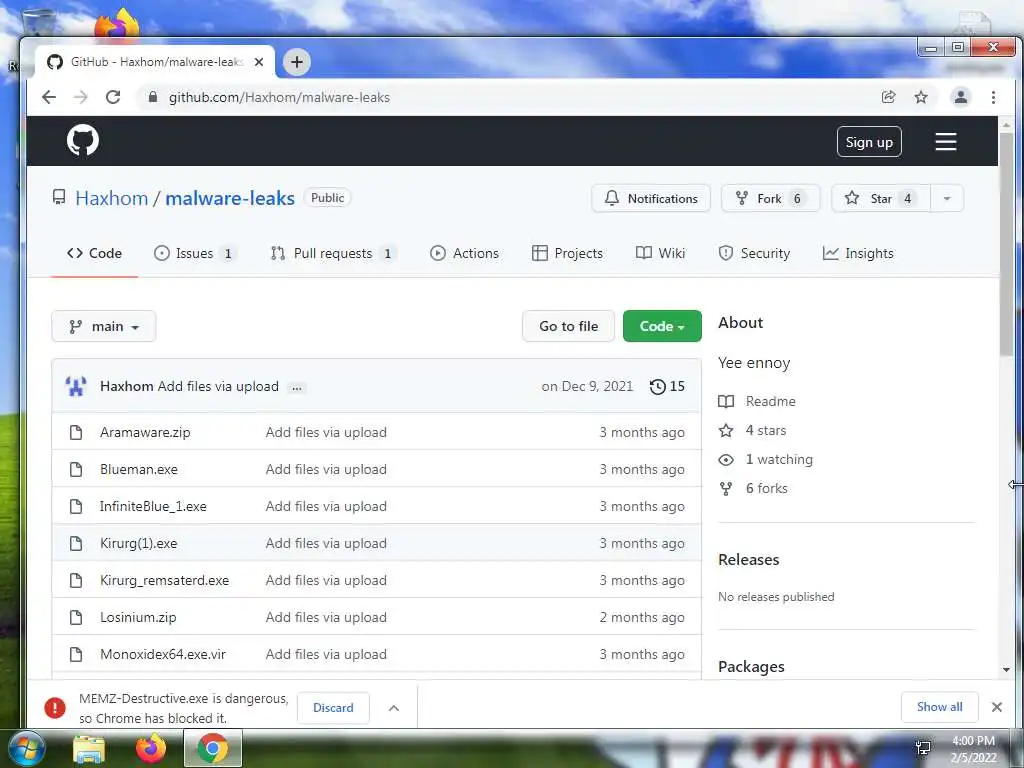The width and height of the screenshot is (1024, 768).
Task: Click the address bar URL field
Action: click(509, 97)
